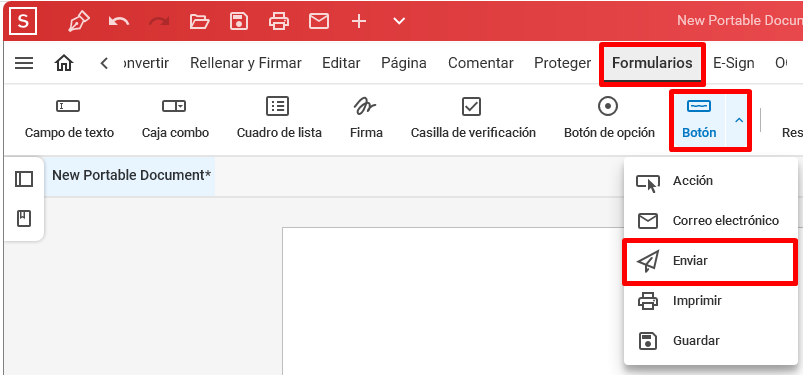Viewport: 803px width, 375px height.
Task: Open the bookmarks panel icon
Action: pos(24,219)
